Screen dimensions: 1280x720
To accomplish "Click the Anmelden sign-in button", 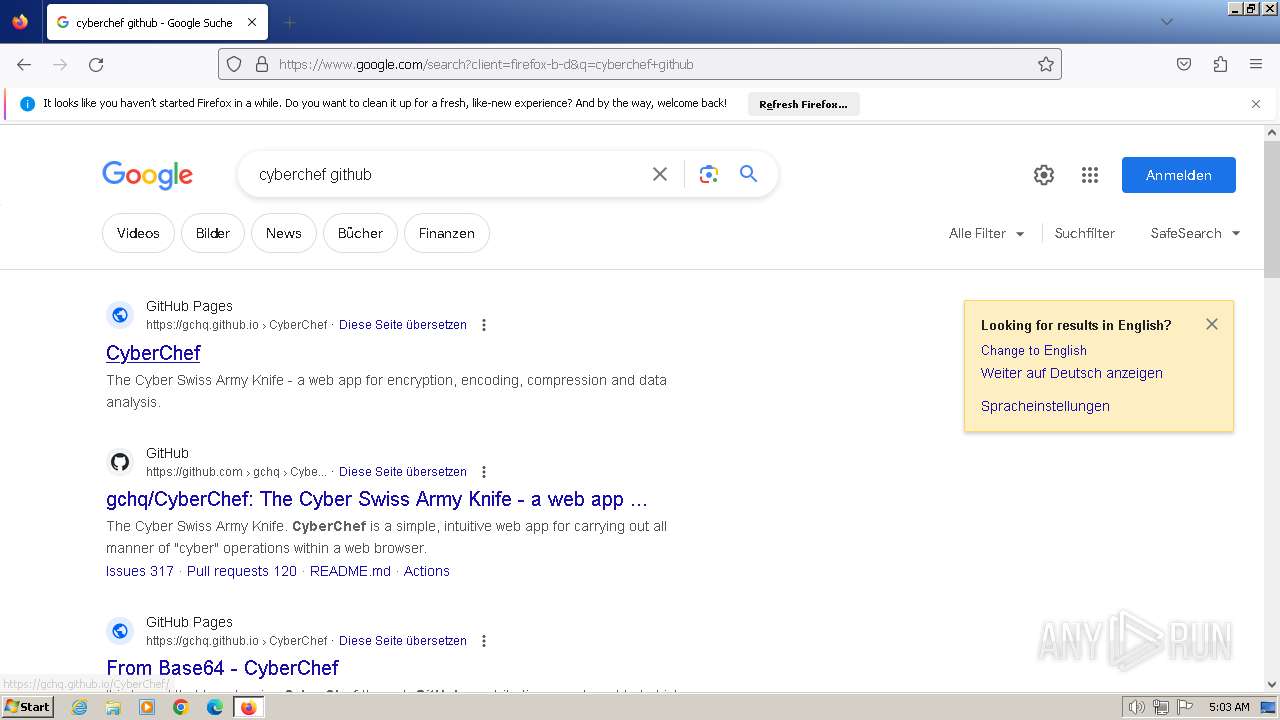I will click(1179, 175).
